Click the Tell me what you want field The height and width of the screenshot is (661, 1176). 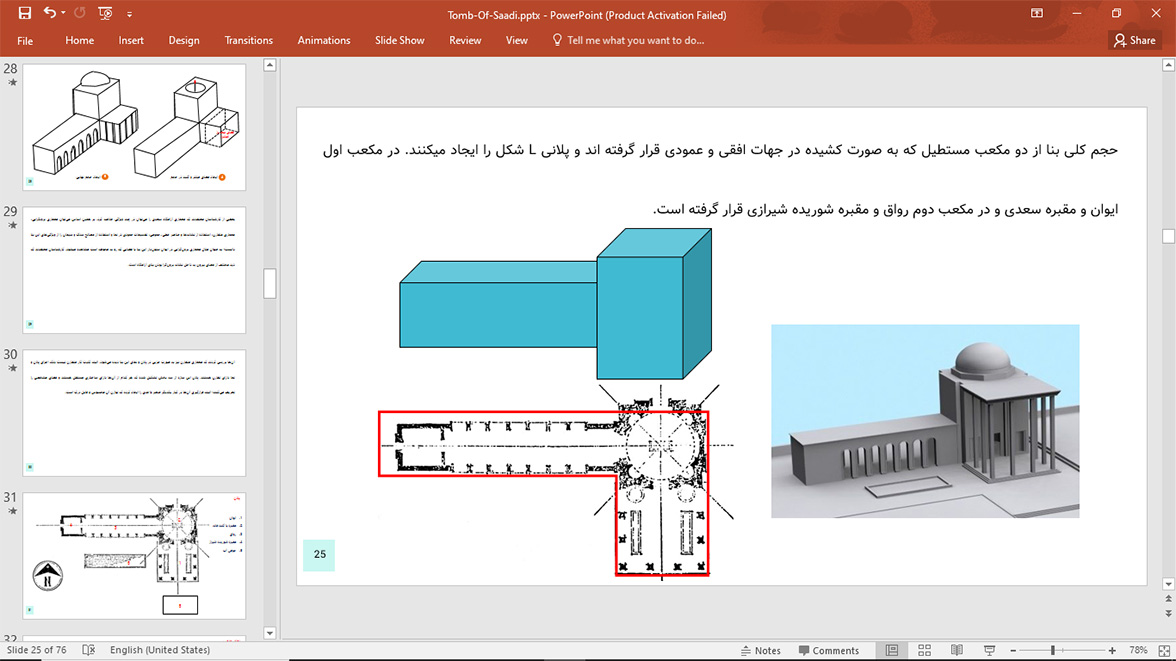pos(628,41)
